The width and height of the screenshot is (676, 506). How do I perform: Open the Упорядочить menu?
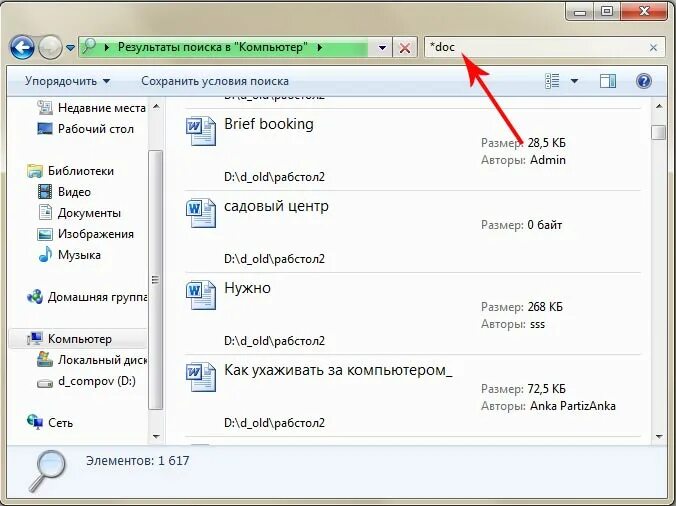point(67,81)
